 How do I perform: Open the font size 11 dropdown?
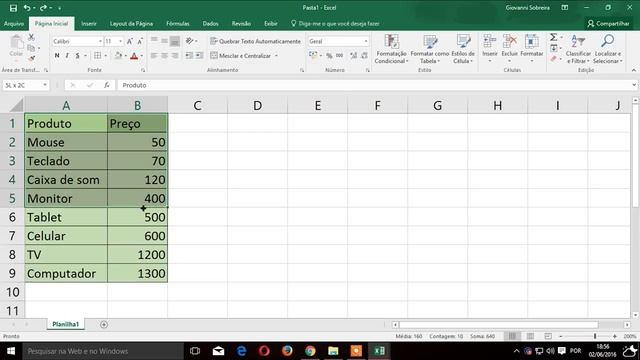click(x=120, y=41)
